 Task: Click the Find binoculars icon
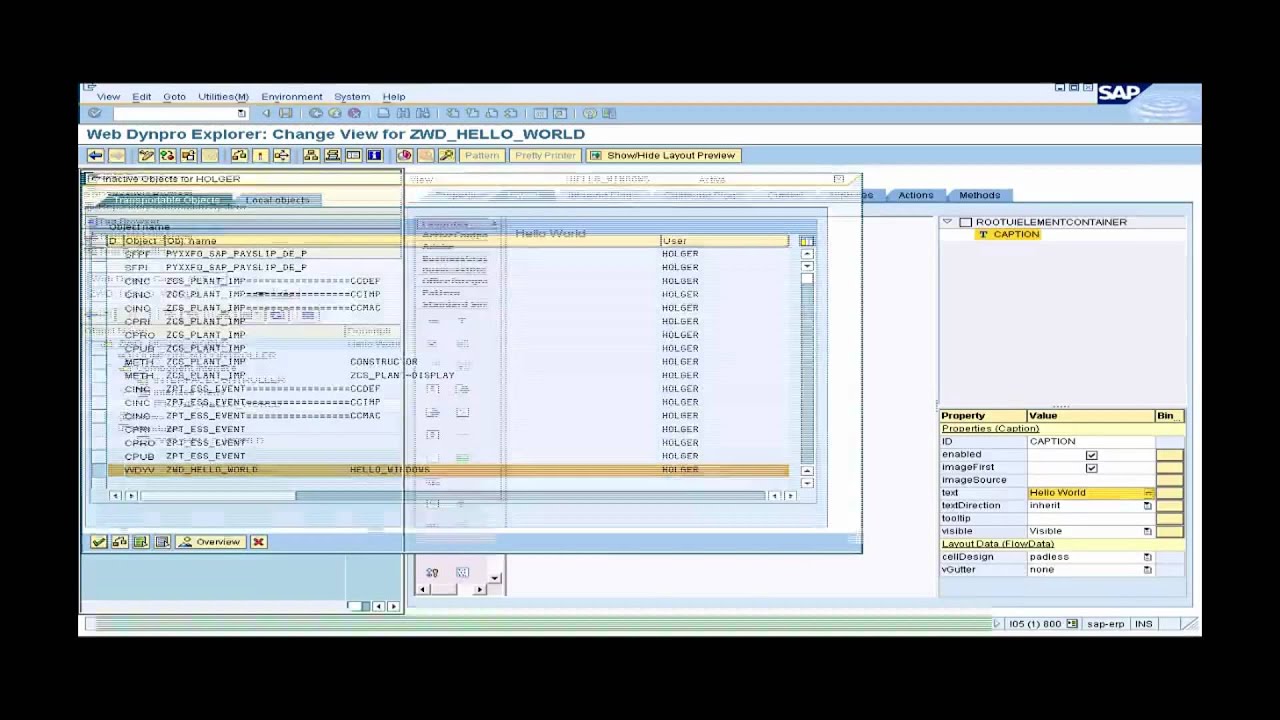click(403, 114)
